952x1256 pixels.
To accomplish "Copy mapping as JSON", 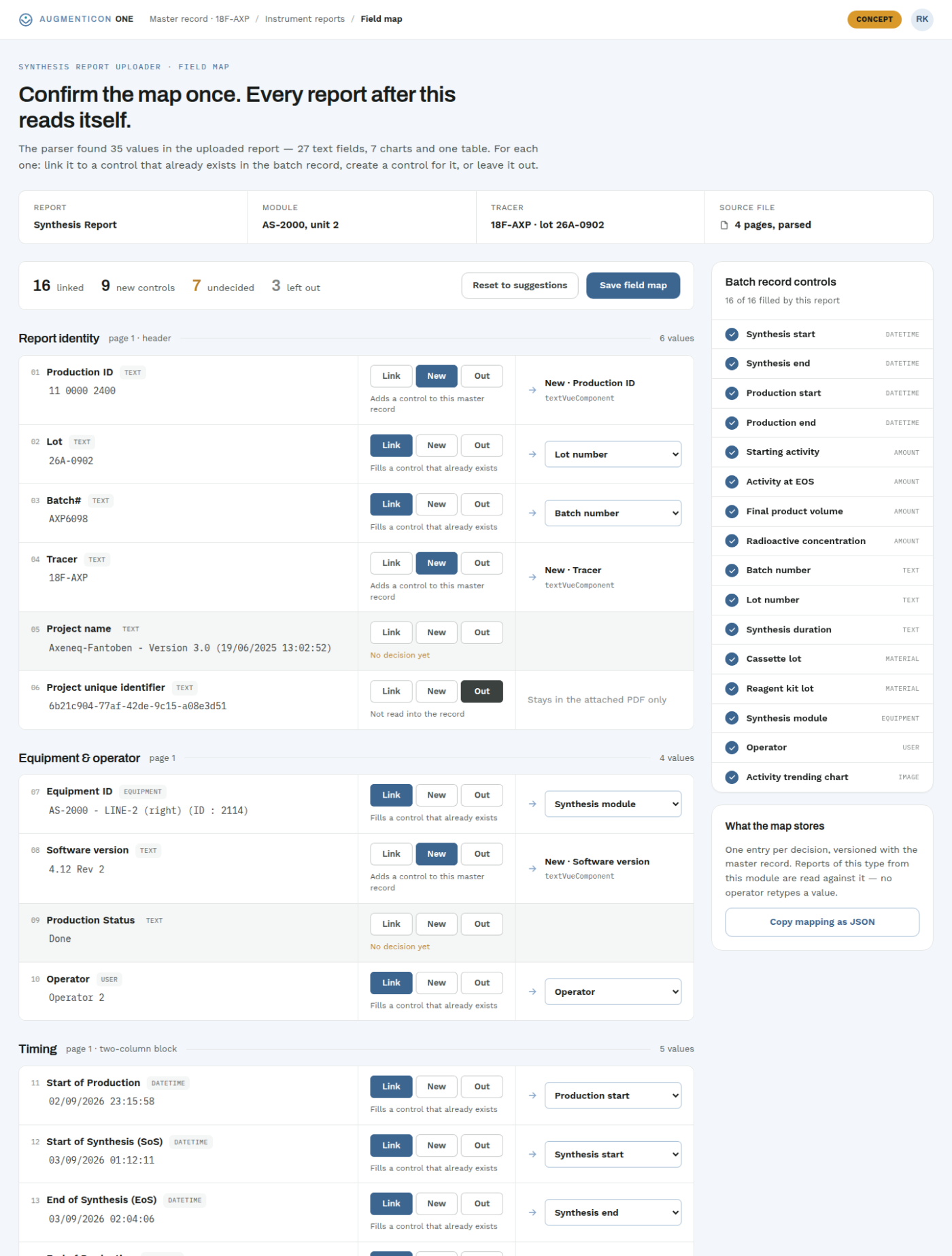I will pos(822,922).
